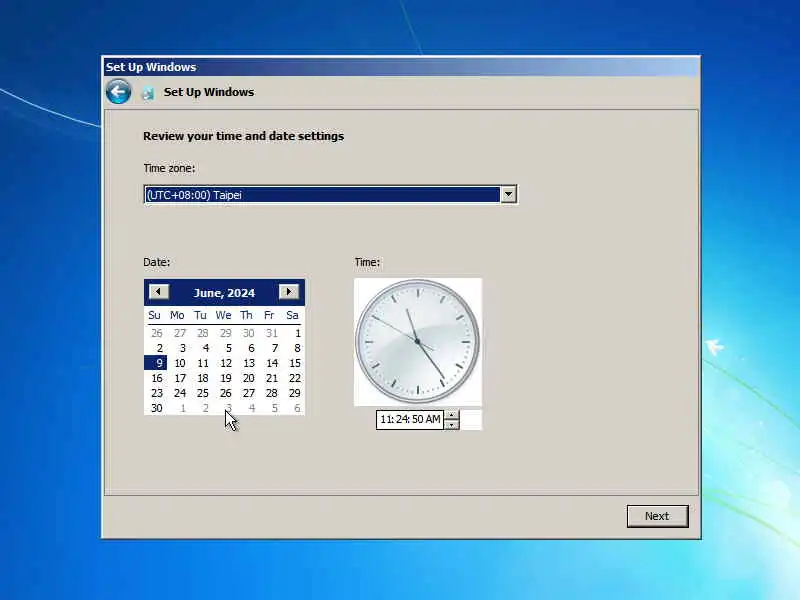Go back using the blue back arrow

point(118,92)
